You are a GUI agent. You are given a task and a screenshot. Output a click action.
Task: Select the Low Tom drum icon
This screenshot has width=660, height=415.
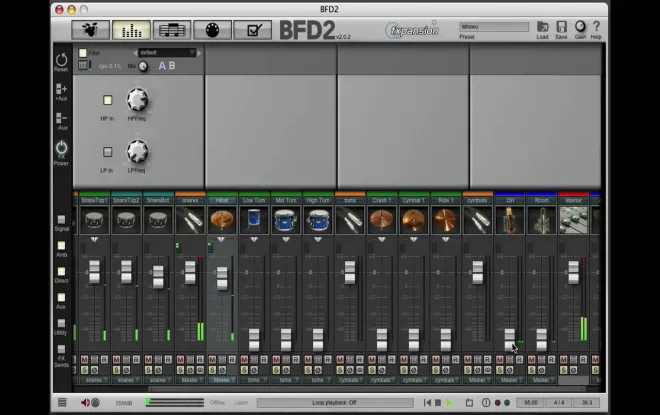(254, 220)
